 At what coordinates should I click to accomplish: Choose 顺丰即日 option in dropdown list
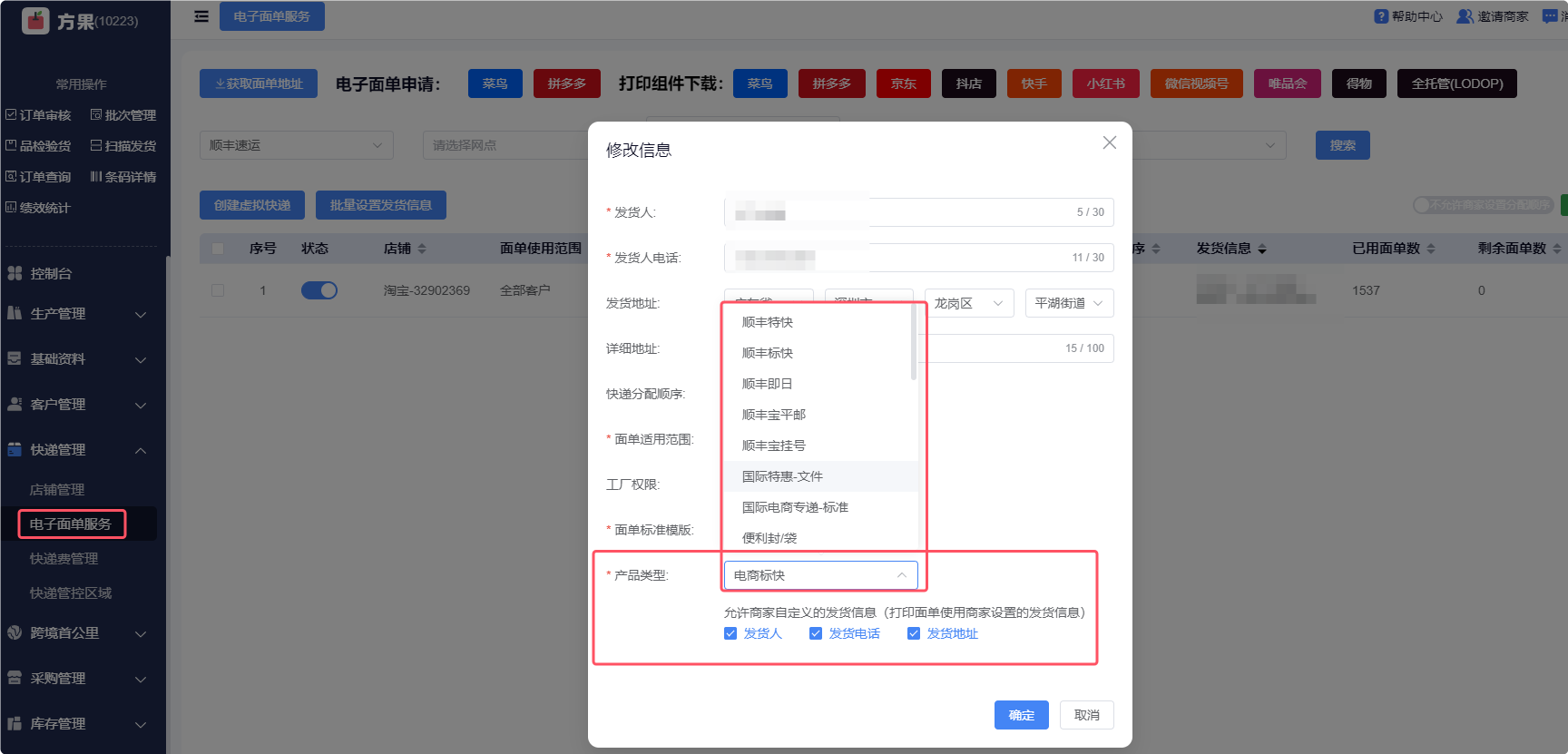(767, 384)
